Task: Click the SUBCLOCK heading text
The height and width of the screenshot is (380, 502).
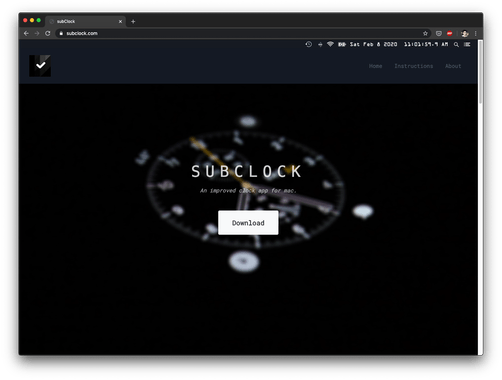Action: [x=247, y=172]
